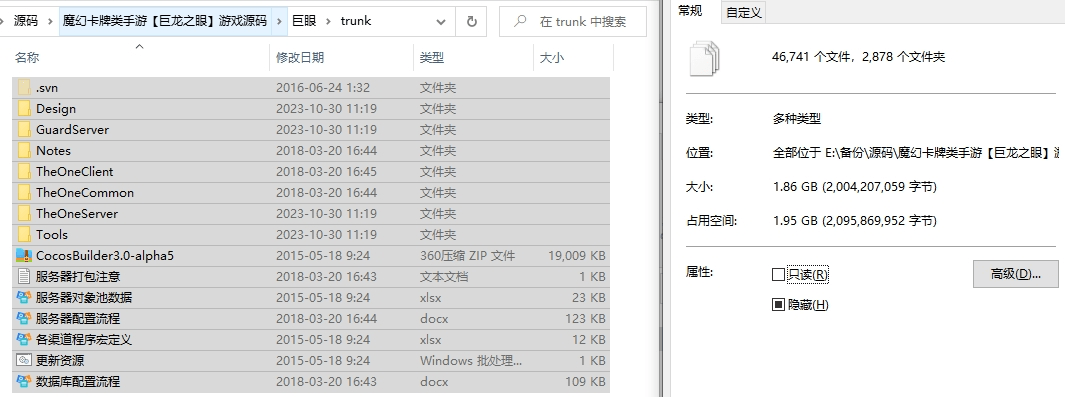This screenshot has width=1065, height=397.
Task: Click the 各渠道程序宏定义 xlsx file icon
Action: click(x=24, y=340)
